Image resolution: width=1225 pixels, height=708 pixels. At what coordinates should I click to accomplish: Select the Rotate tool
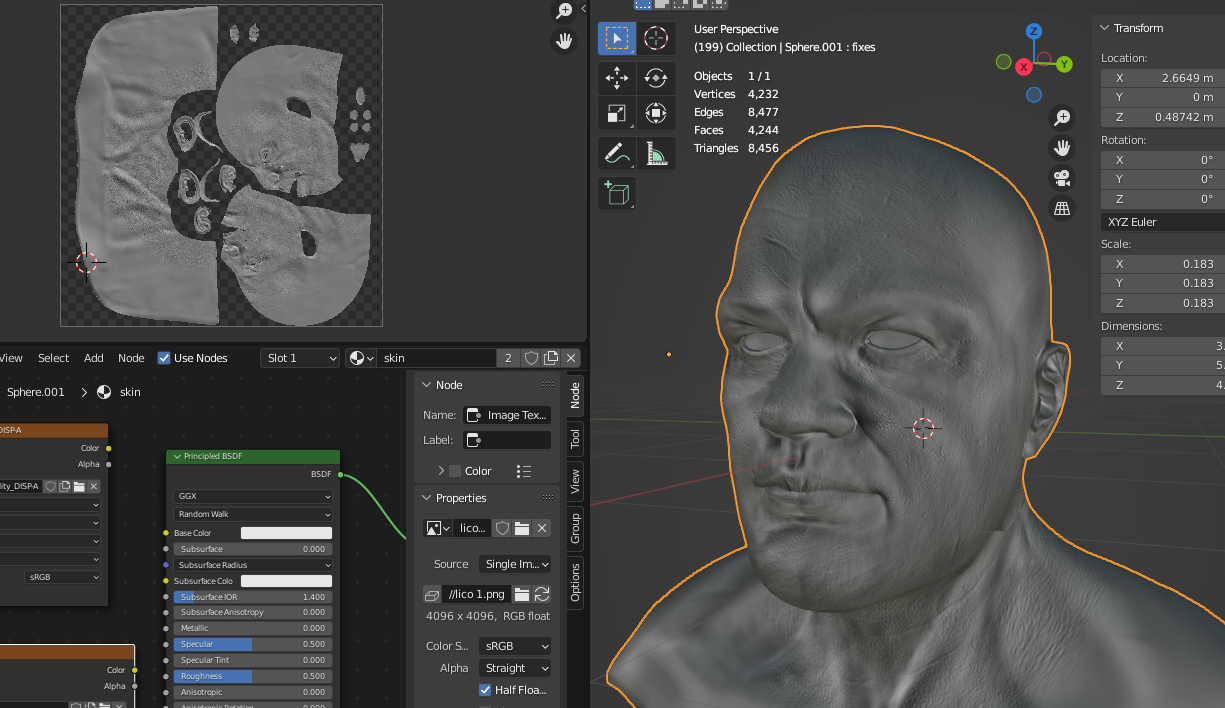coord(656,77)
